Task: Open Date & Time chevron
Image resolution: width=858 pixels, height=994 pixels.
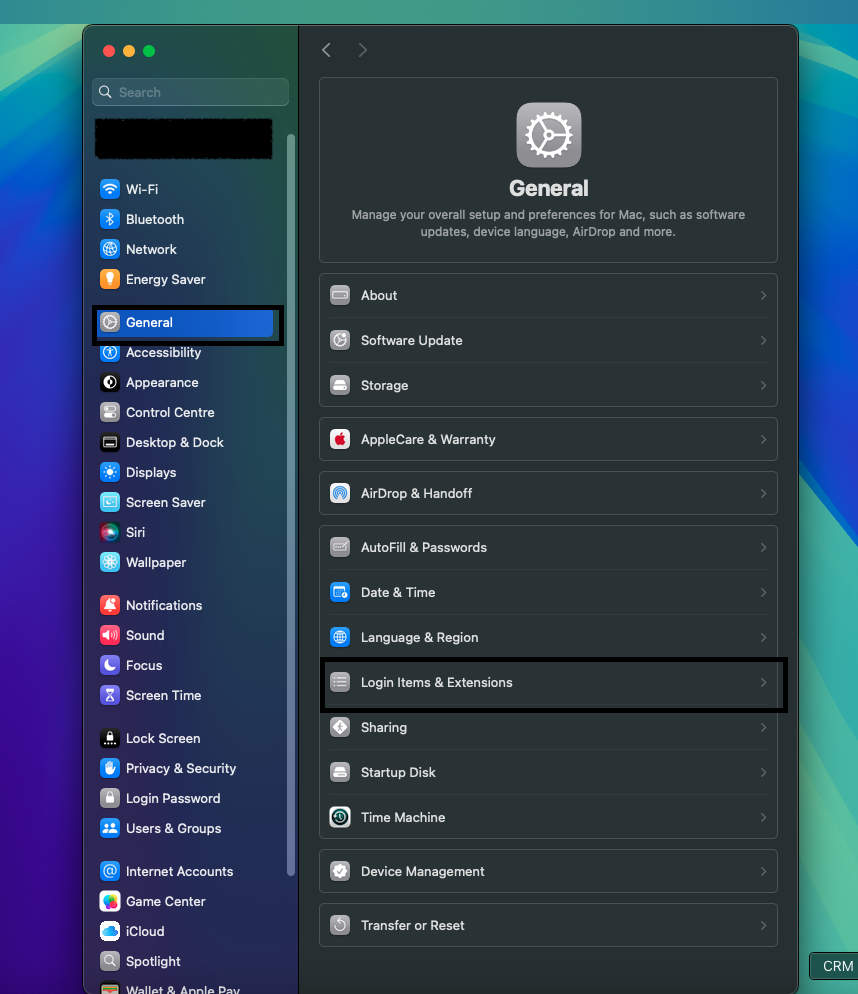Action: [763, 592]
